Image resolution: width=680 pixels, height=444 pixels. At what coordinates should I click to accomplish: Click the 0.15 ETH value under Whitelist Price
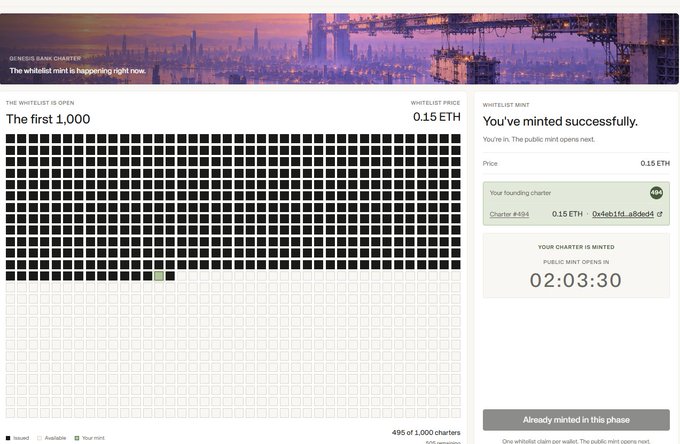[437, 117]
